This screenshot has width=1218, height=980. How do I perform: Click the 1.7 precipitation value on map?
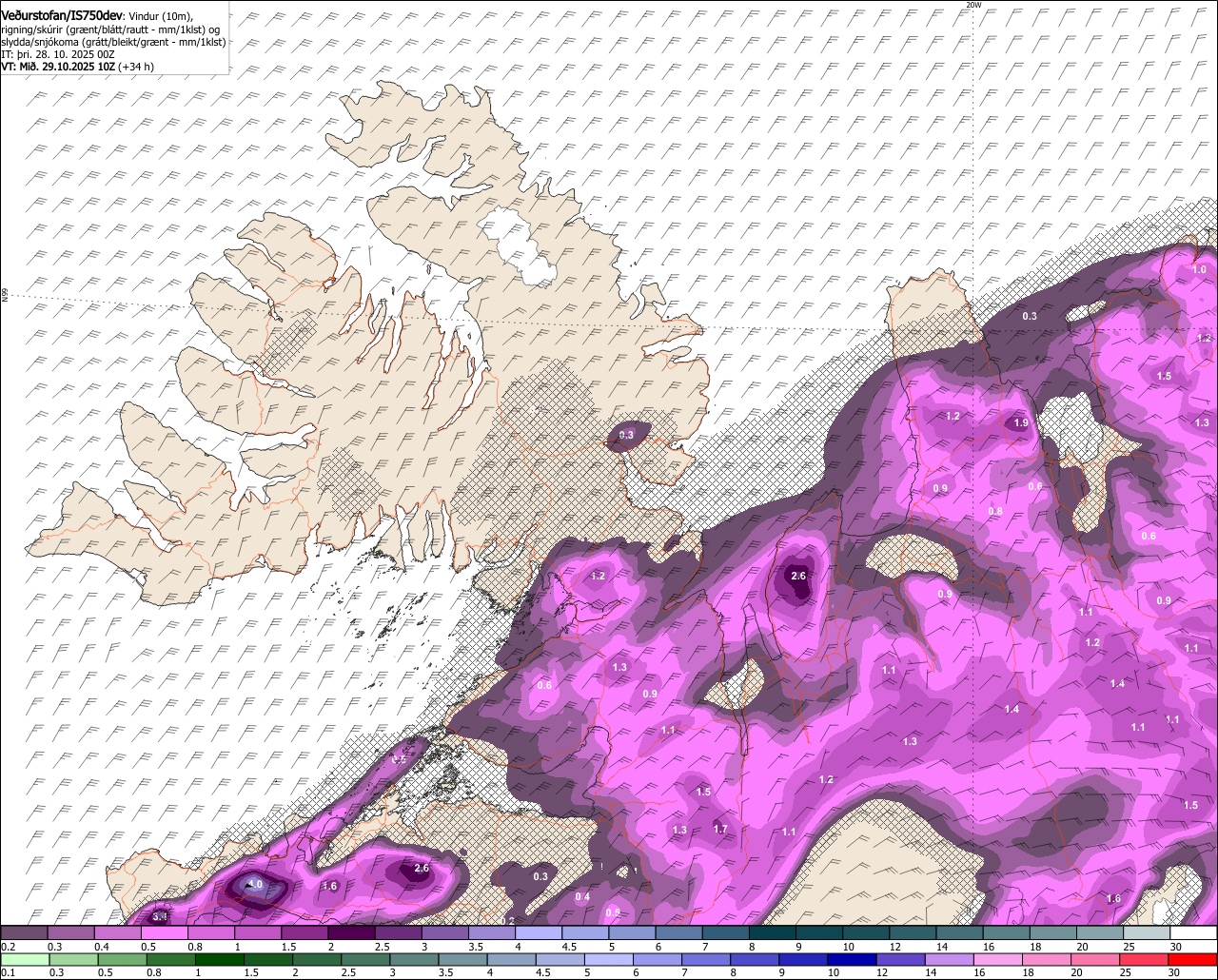(x=720, y=829)
